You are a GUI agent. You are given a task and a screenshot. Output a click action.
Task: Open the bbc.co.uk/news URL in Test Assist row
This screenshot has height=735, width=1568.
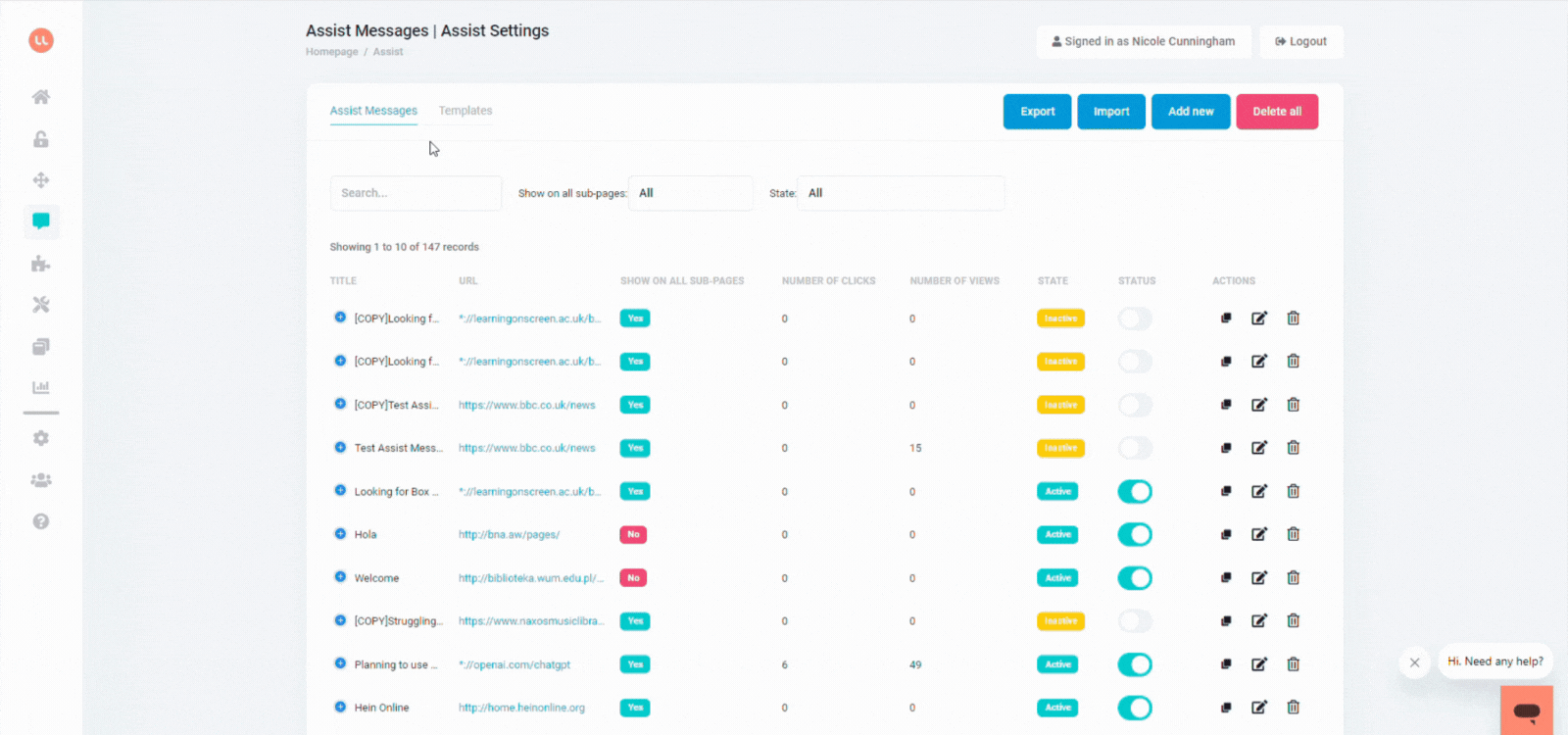click(x=527, y=448)
